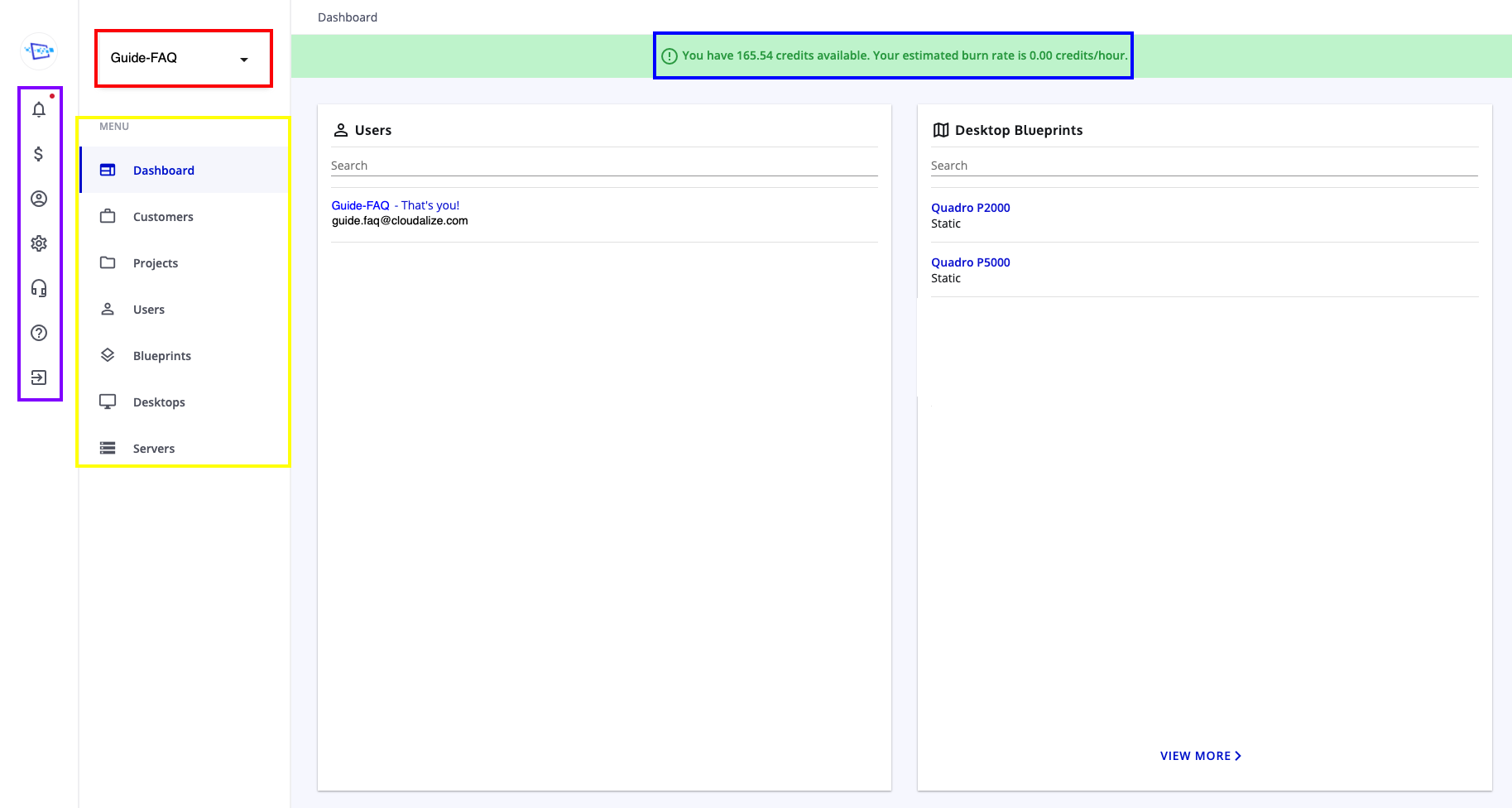This screenshot has width=1512, height=808.
Task: Click the logout exit icon
Action: (39, 378)
